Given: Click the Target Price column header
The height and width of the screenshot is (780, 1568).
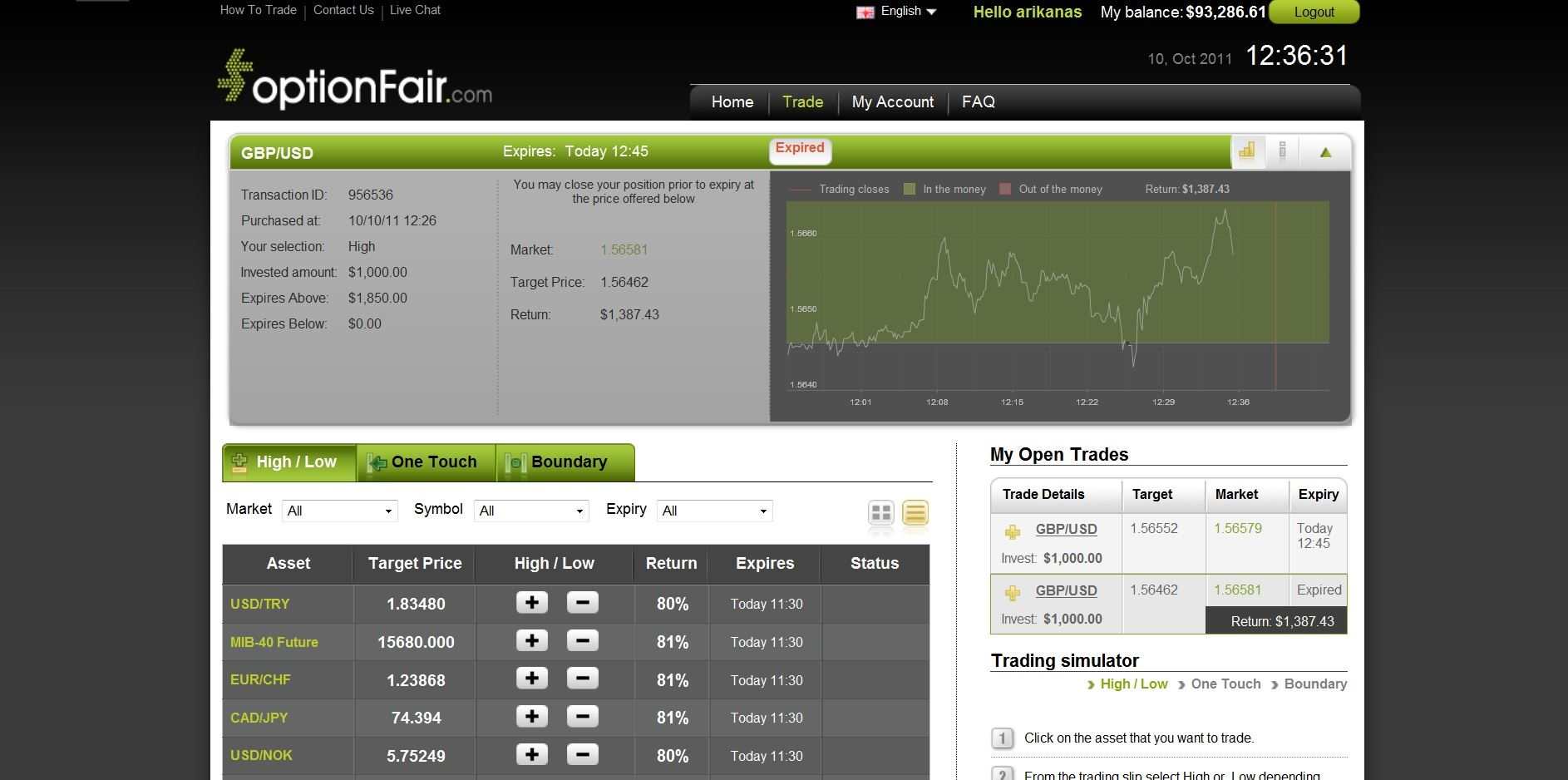Looking at the screenshot, I should (x=415, y=563).
